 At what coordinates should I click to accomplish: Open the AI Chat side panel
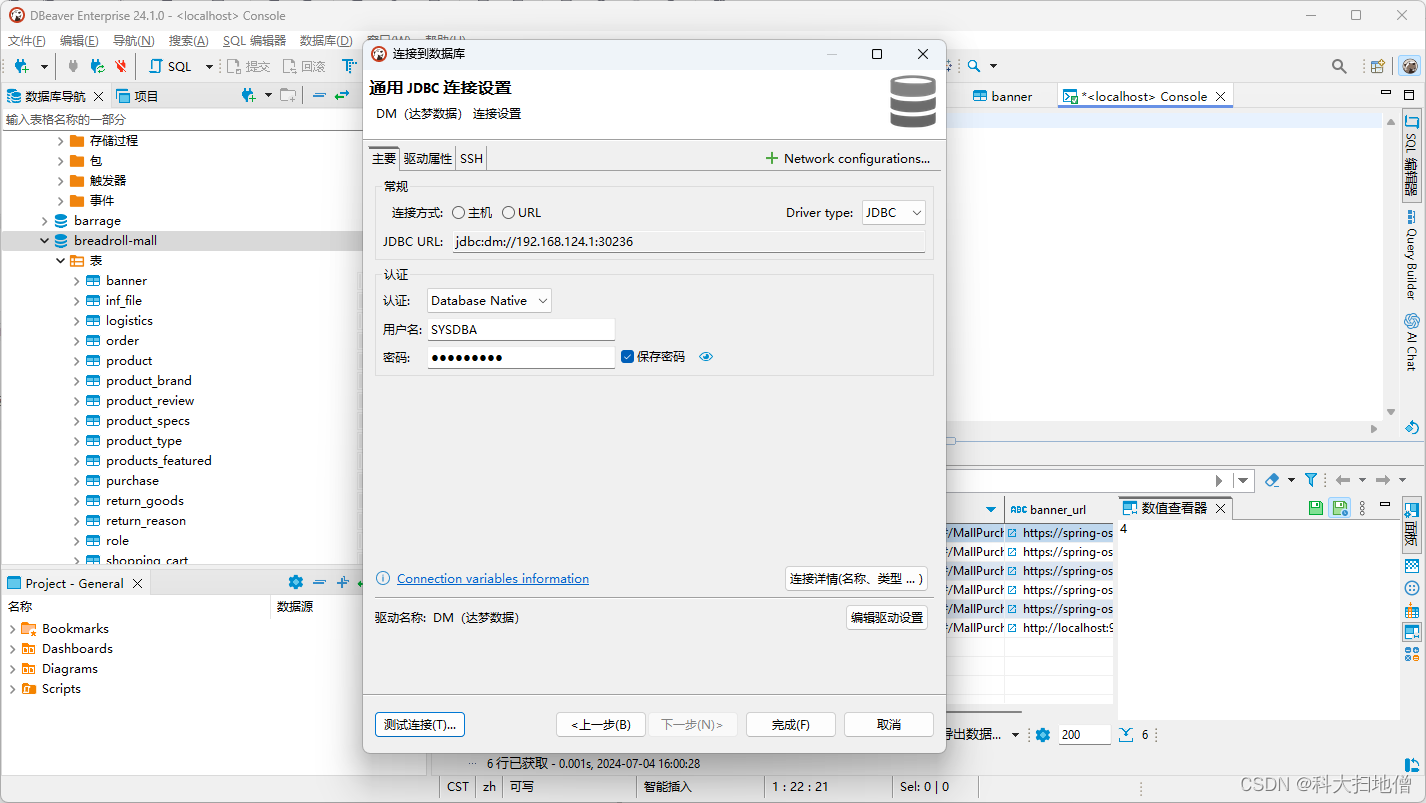point(1411,342)
